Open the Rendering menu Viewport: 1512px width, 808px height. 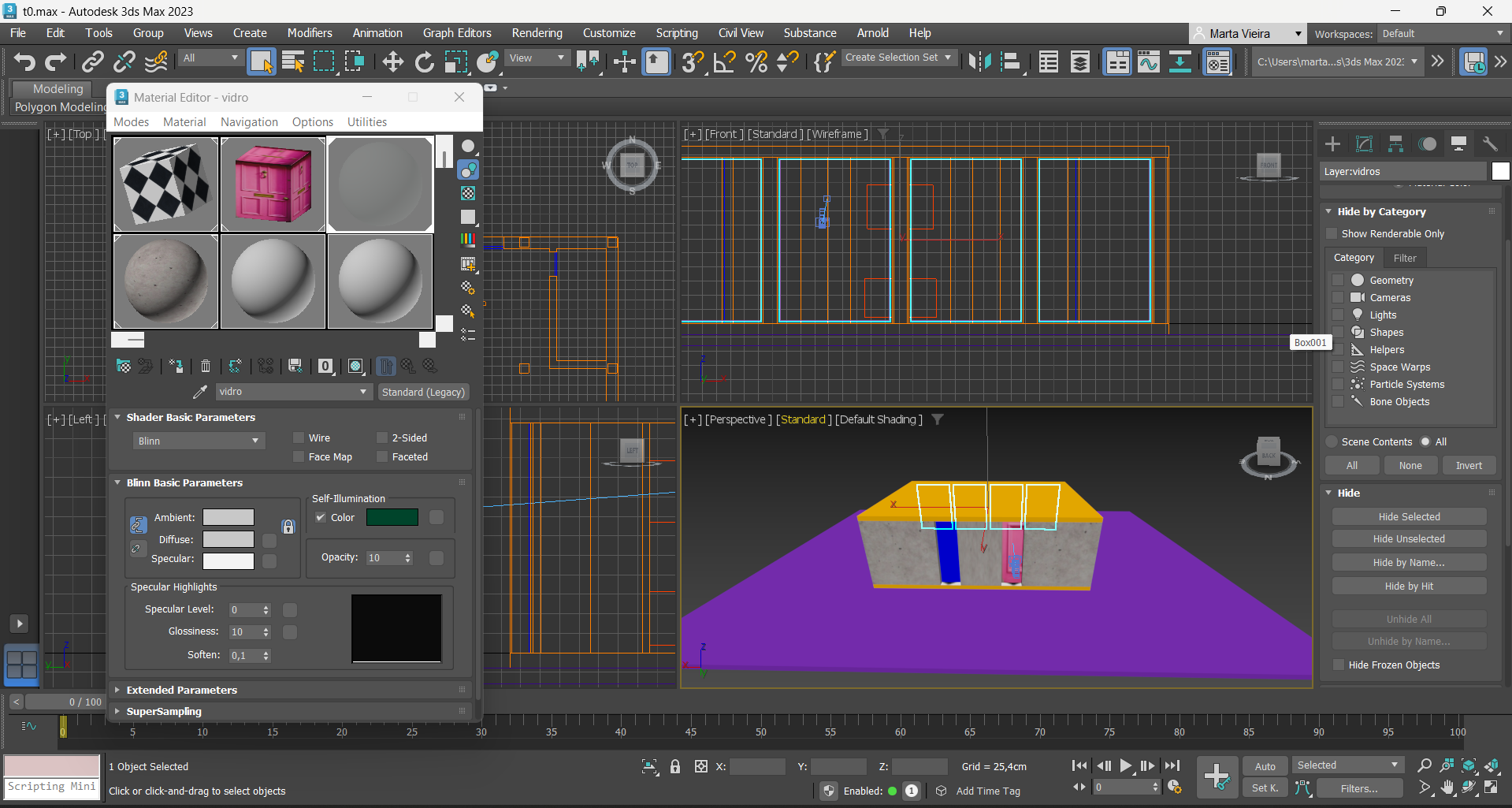[537, 33]
